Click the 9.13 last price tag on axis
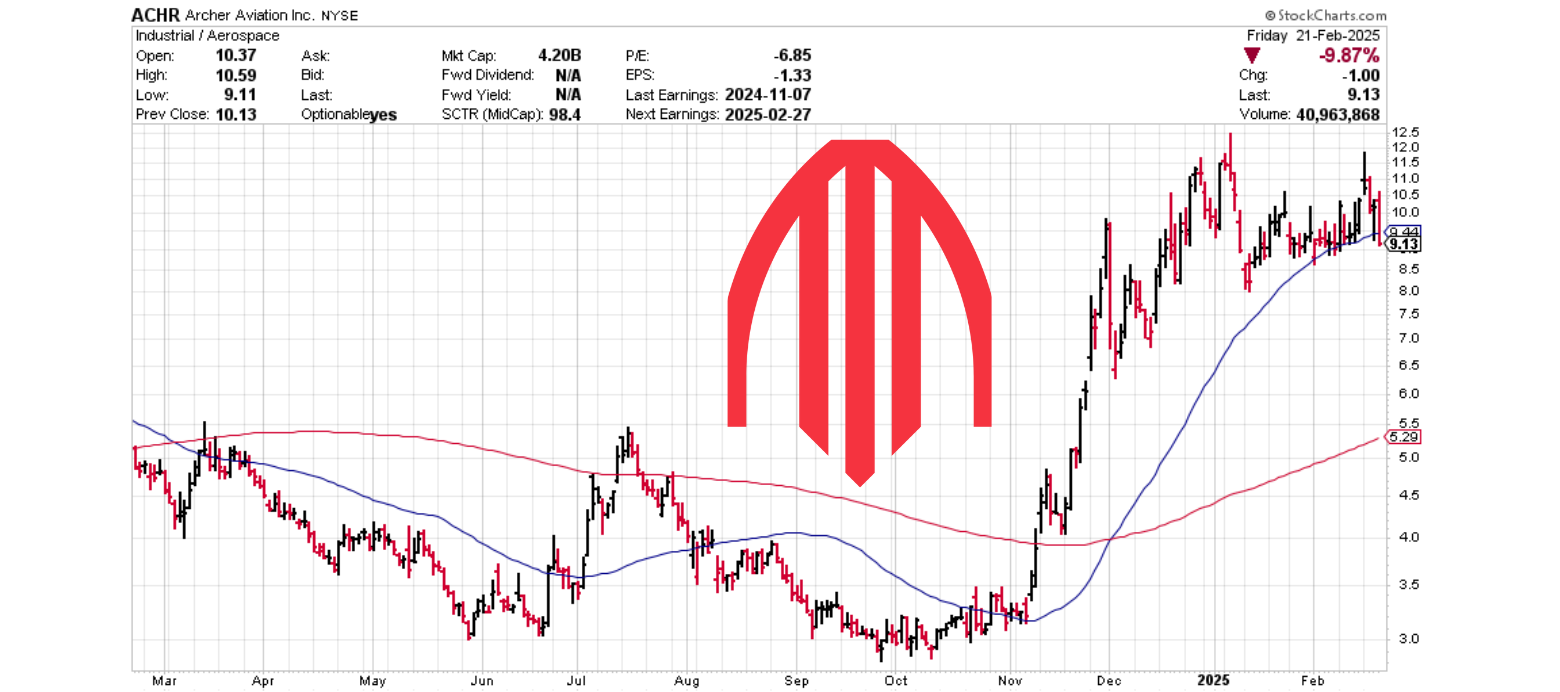The height and width of the screenshot is (692, 1560). click(1397, 244)
